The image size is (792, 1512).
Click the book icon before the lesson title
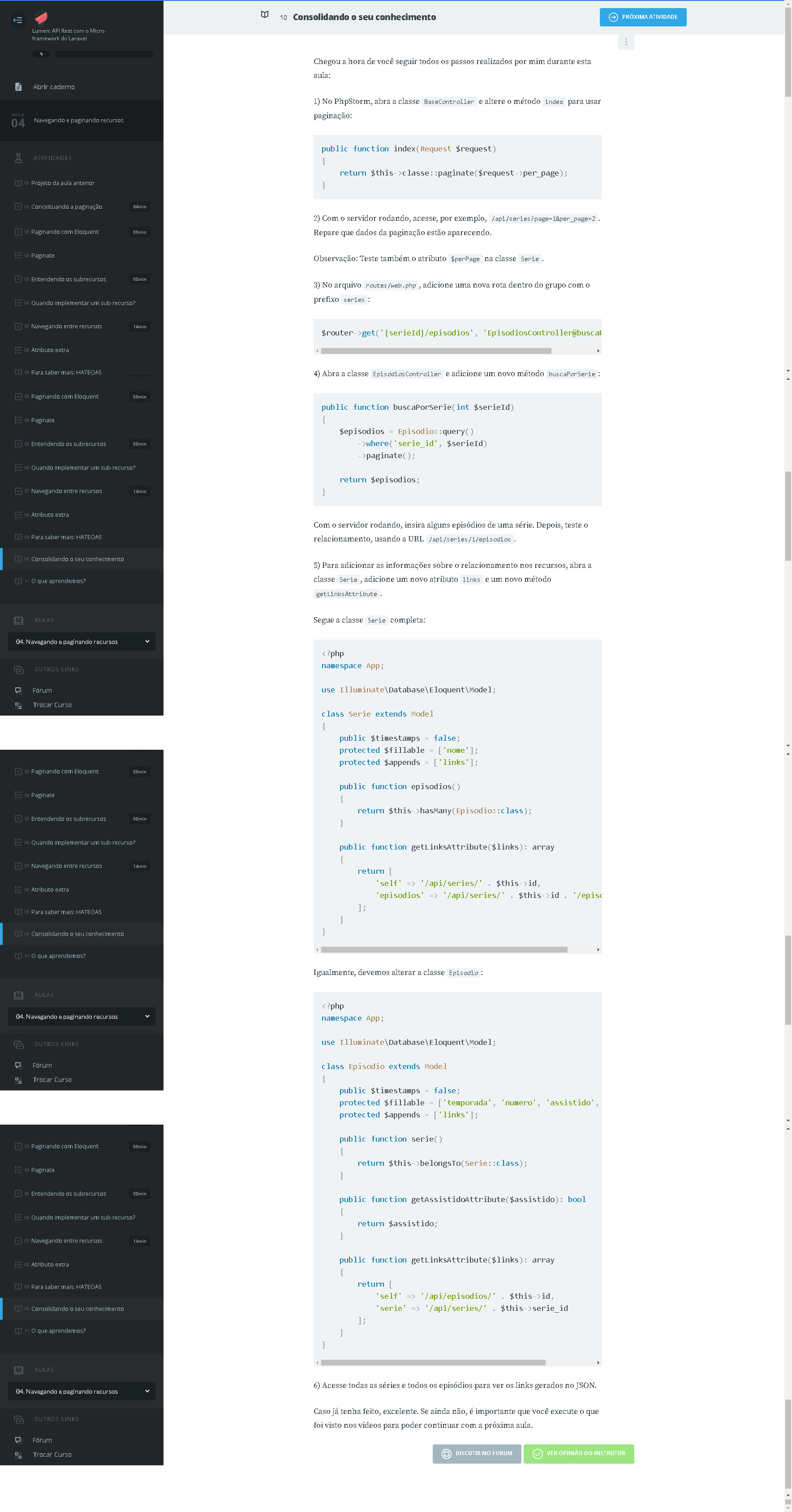265,15
